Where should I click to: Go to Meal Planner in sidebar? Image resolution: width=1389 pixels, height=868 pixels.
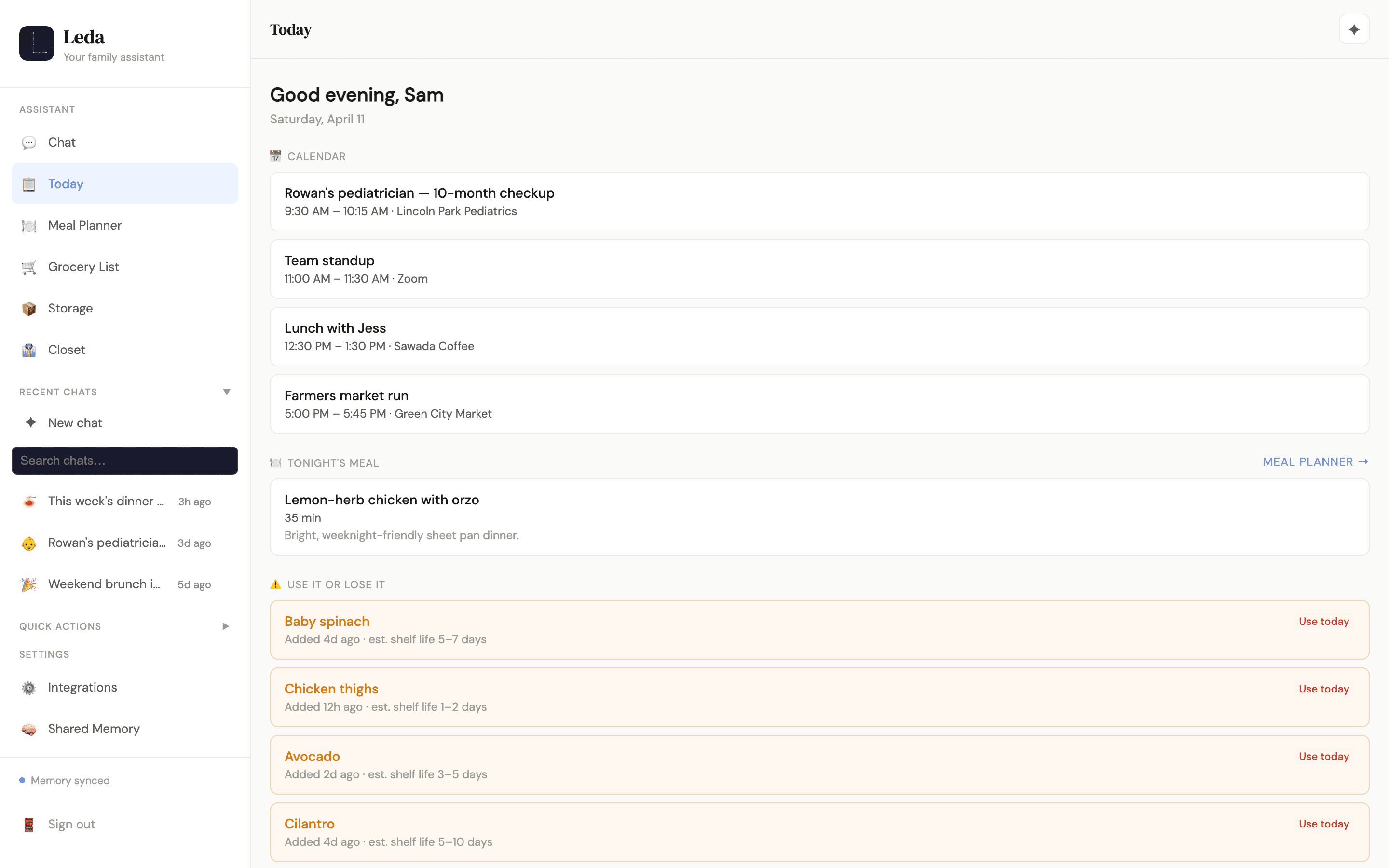point(124,225)
